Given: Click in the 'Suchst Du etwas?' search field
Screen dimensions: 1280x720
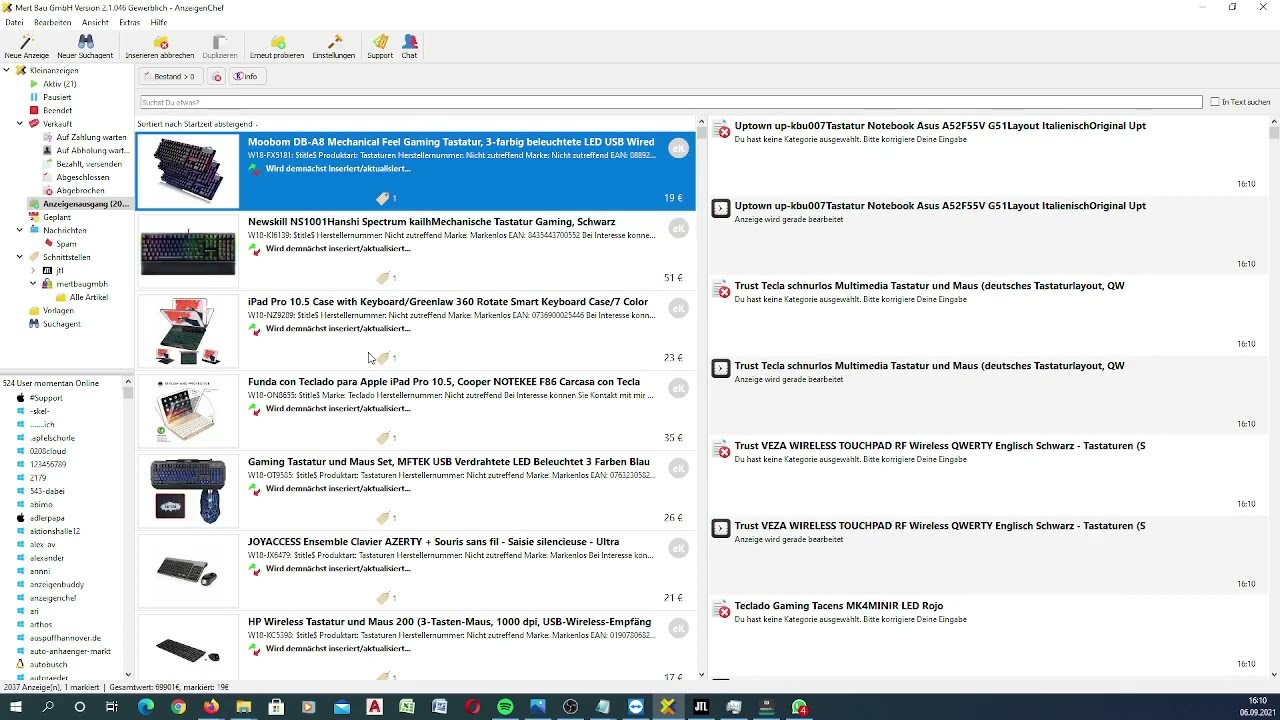Looking at the screenshot, I should click(671, 102).
